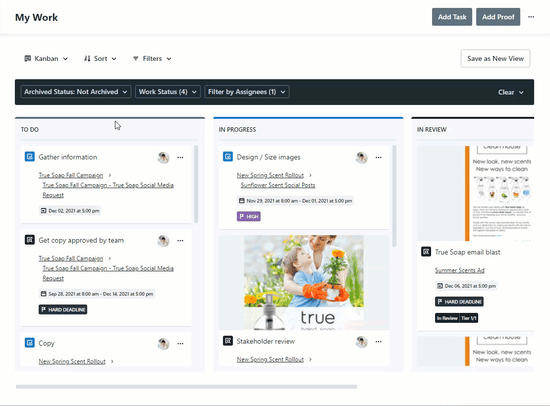Click Sep 28 - Dec 14, 2021 date range

(97, 294)
